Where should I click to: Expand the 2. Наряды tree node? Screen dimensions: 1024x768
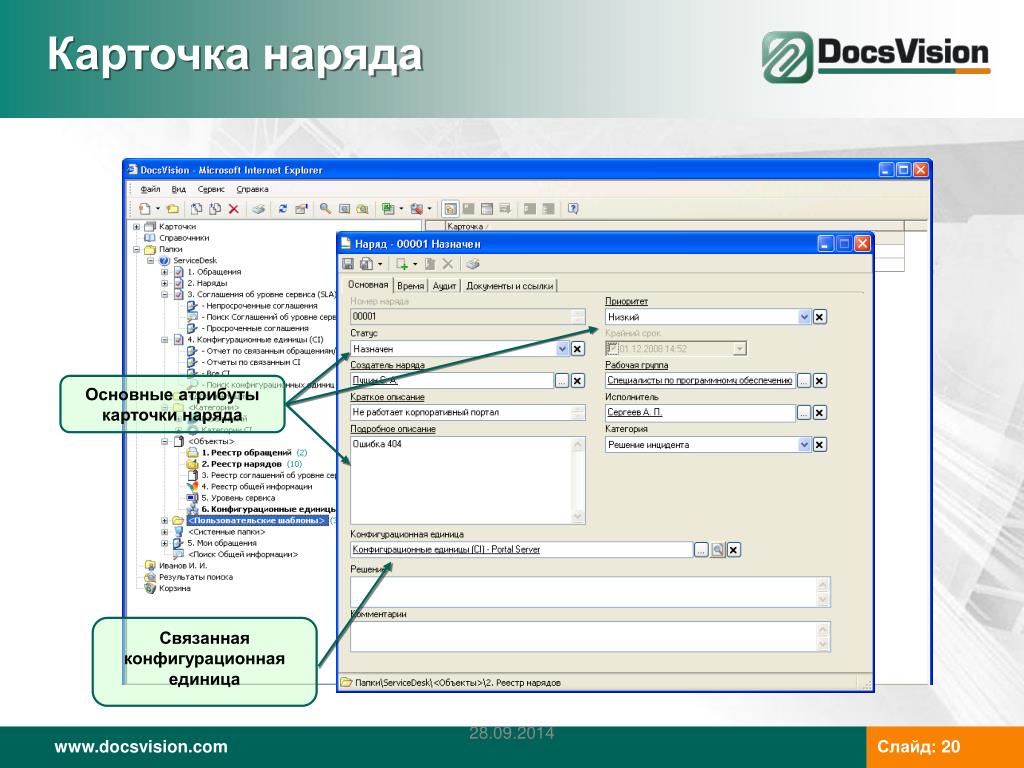[x=165, y=283]
